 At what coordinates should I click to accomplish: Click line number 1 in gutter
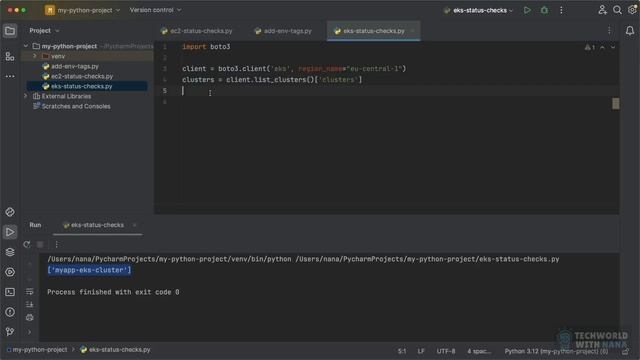(165, 47)
